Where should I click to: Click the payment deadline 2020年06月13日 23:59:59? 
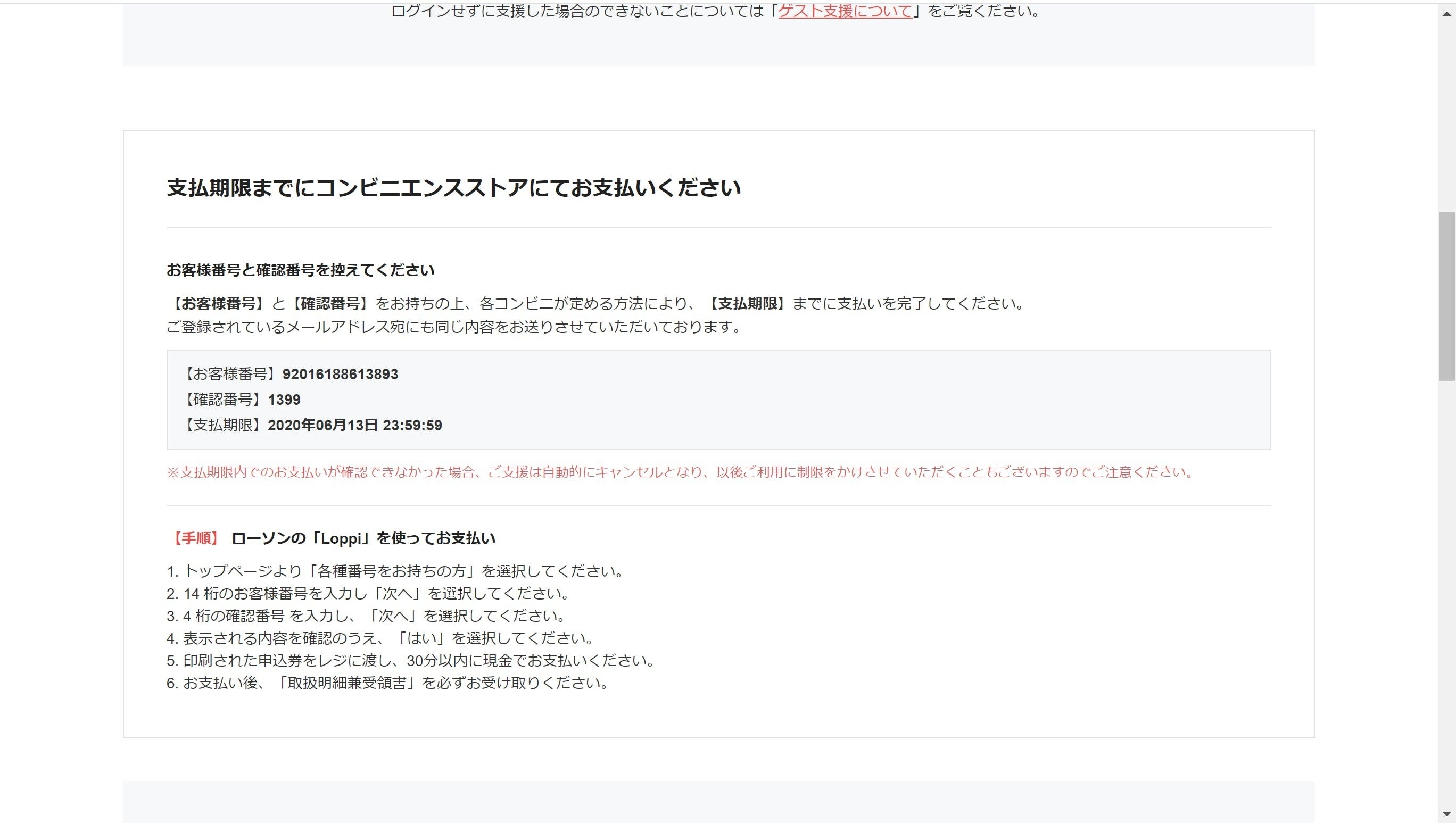point(354,425)
